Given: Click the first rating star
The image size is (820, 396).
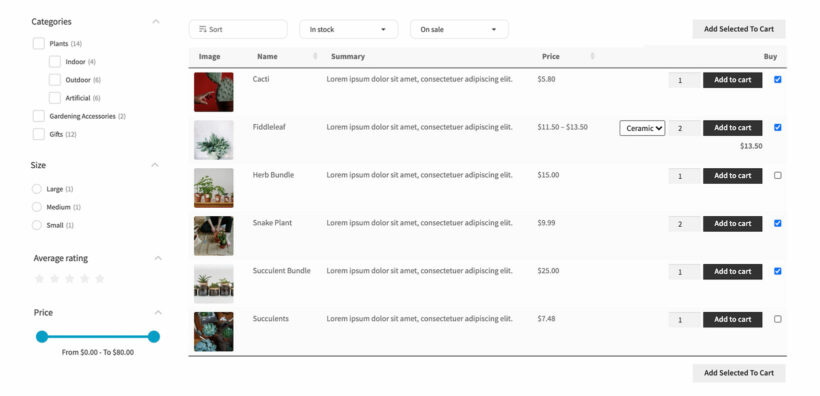Looking at the screenshot, I should (39, 279).
